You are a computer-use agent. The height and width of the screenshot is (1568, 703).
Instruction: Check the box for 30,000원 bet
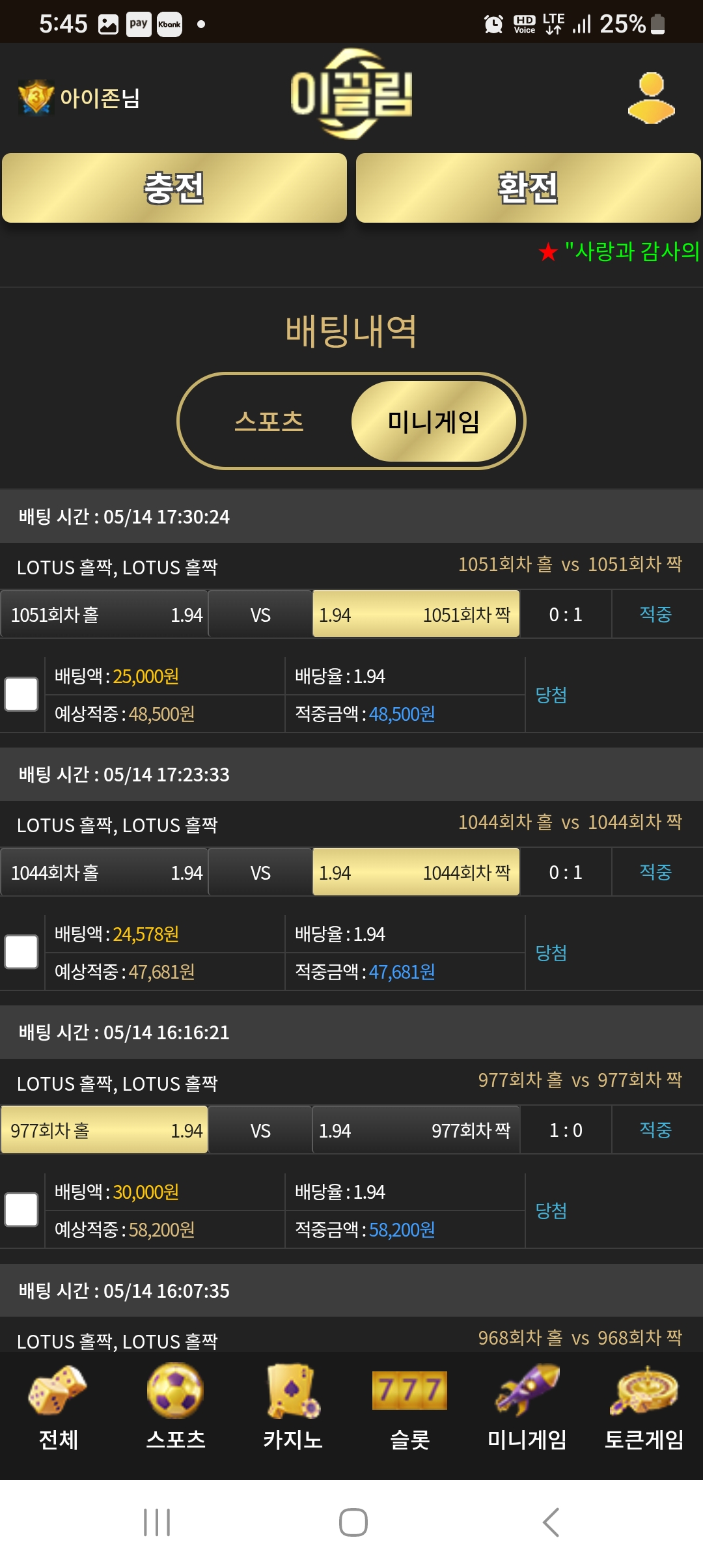21,1210
